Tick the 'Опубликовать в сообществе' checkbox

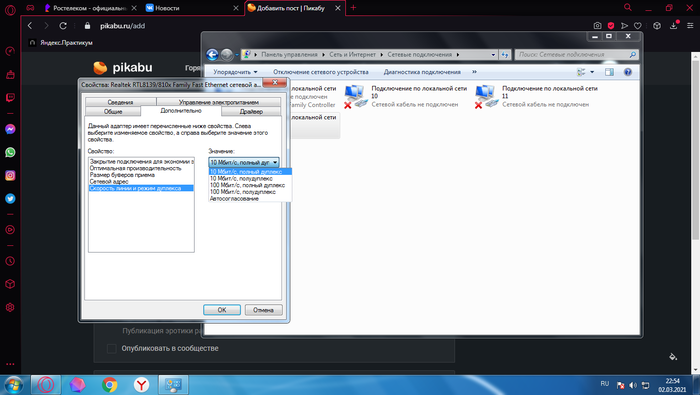click(112, 348)
